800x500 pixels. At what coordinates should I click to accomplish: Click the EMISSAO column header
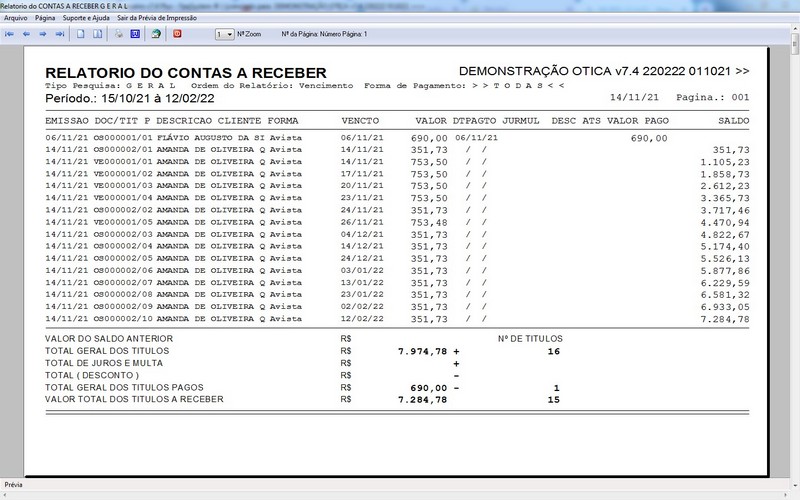66,121
